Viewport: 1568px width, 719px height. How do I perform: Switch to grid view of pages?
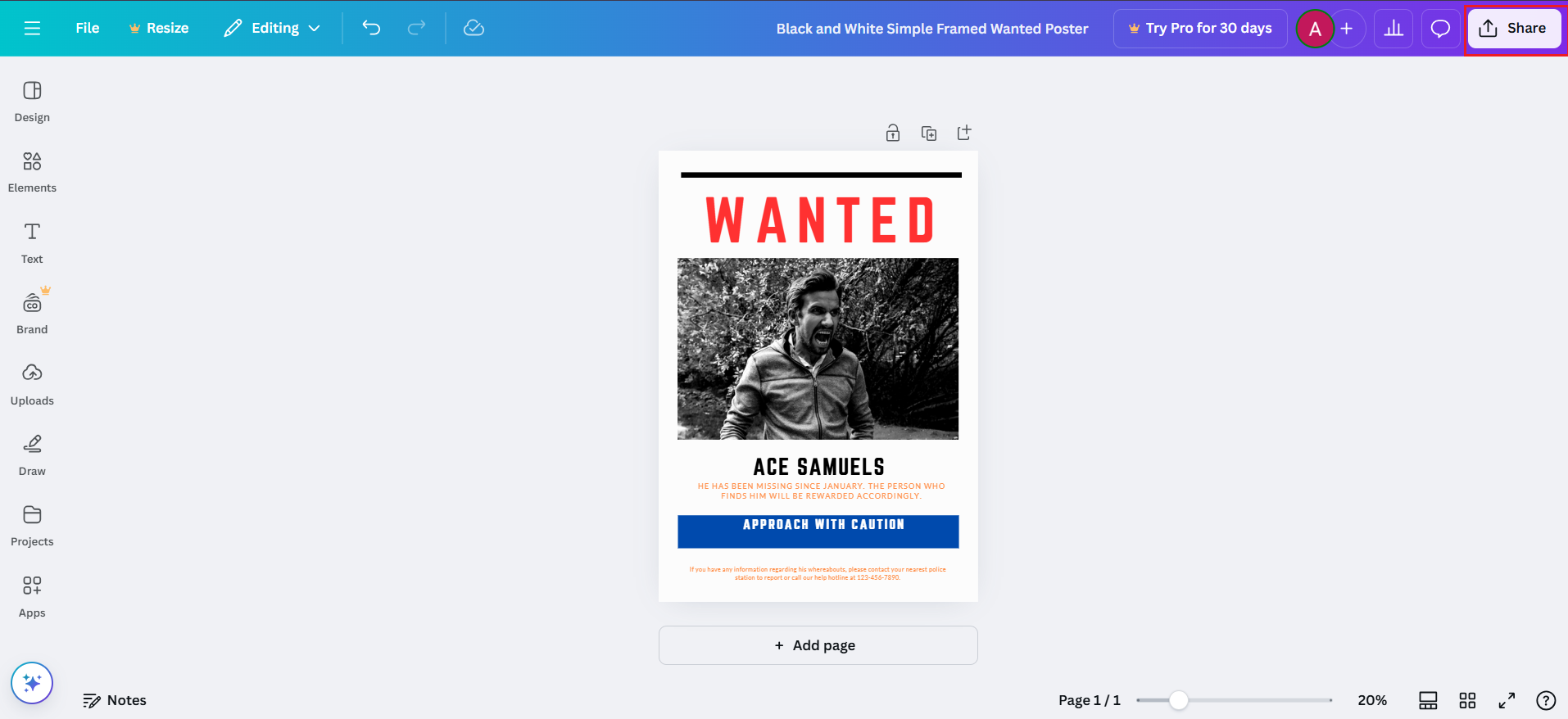click(1467, 700)
